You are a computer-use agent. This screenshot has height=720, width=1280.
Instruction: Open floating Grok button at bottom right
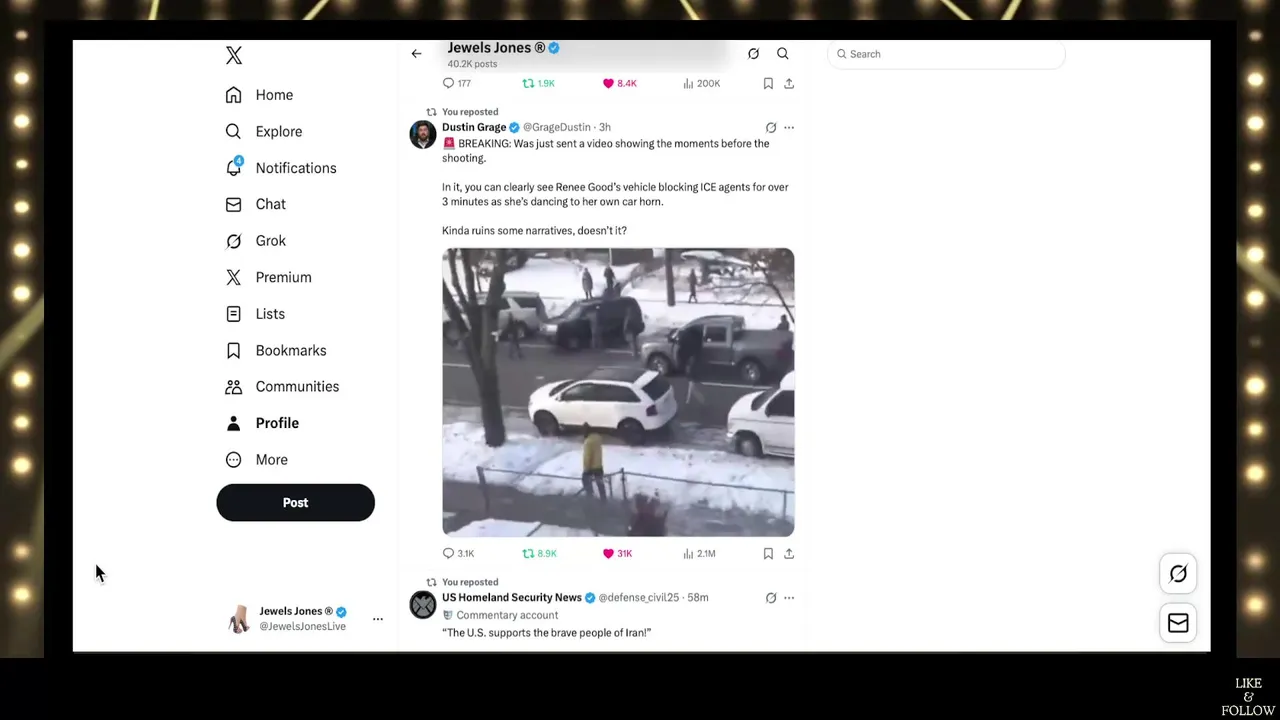click(1178, 574)
